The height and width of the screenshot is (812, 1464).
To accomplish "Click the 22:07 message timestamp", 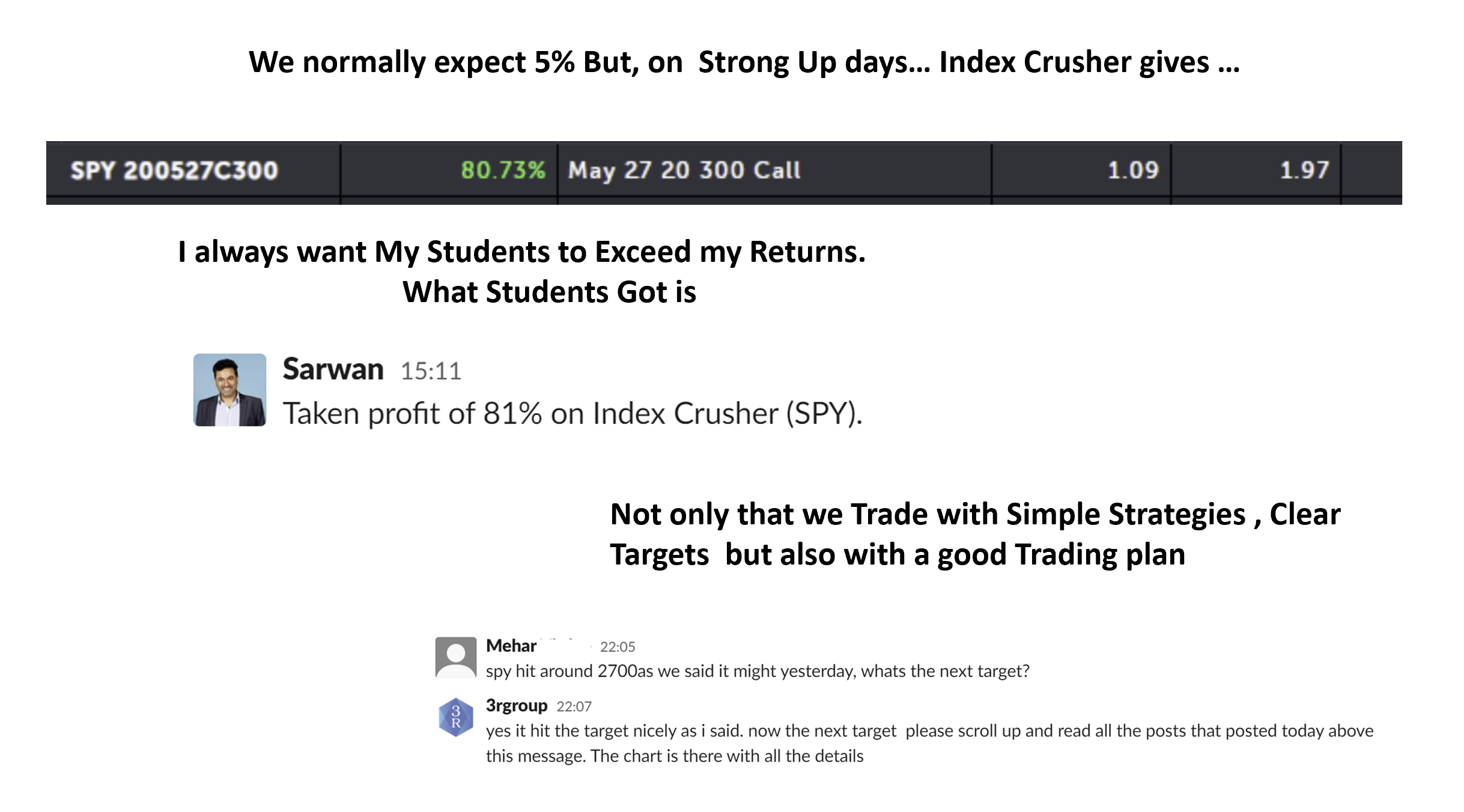I will click(574, 706).
